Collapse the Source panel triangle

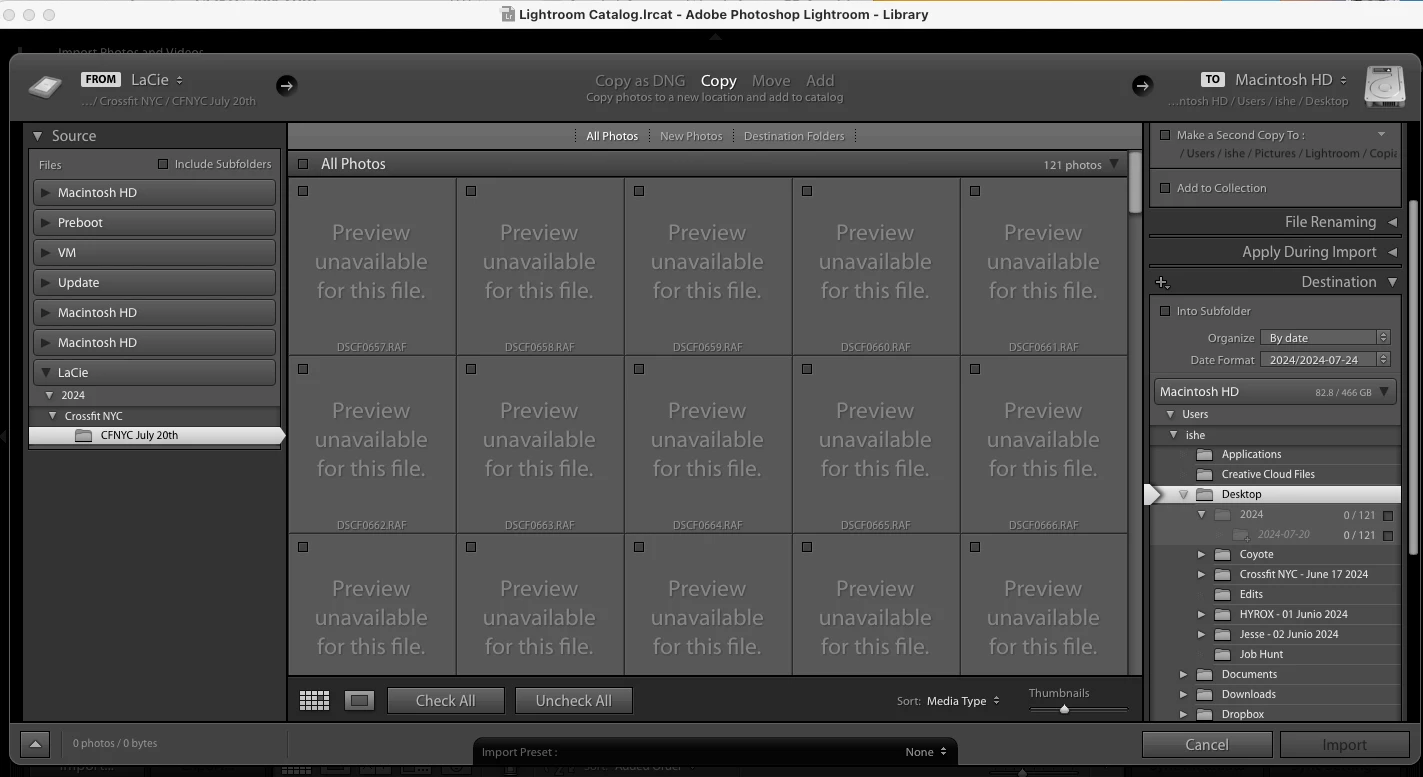coord(37,136)
